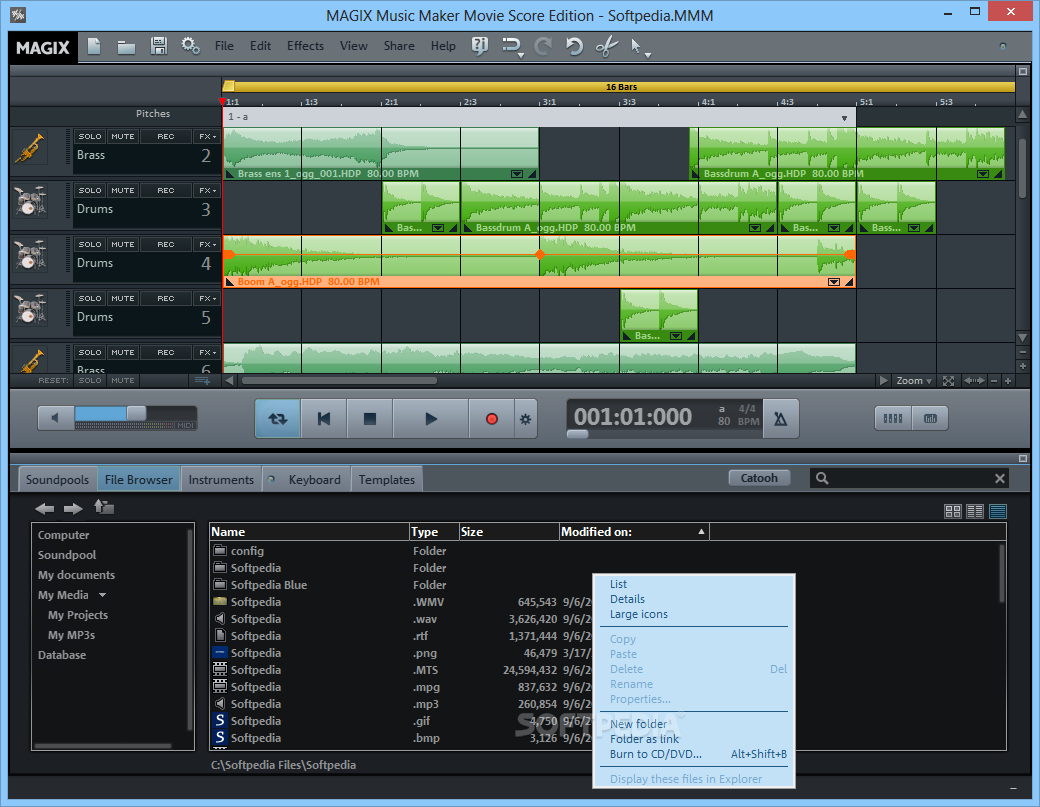Click the position slider under time display
This screenshot has height=807, width=1040.
(578, 434)
